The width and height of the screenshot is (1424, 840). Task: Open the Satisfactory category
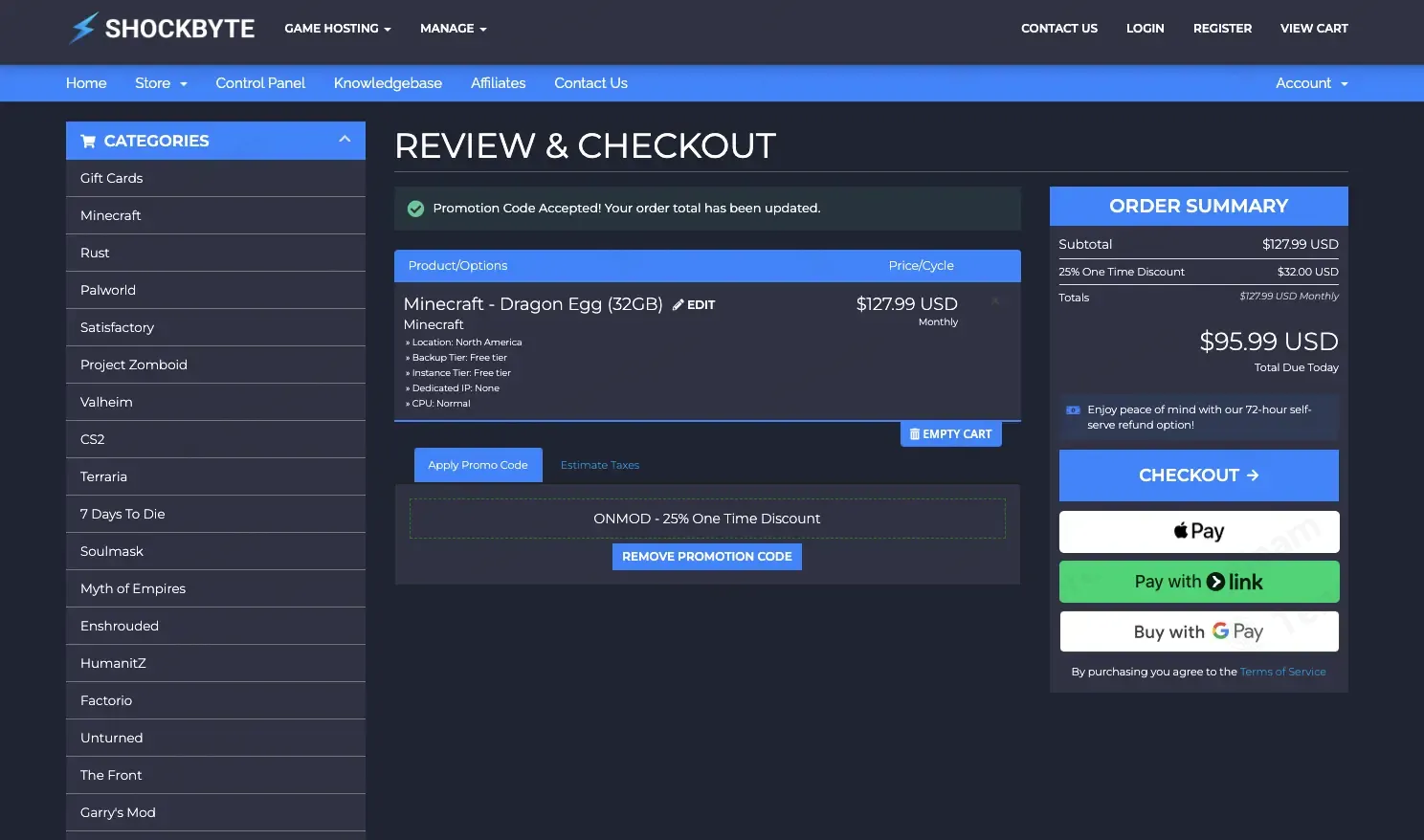215,327
